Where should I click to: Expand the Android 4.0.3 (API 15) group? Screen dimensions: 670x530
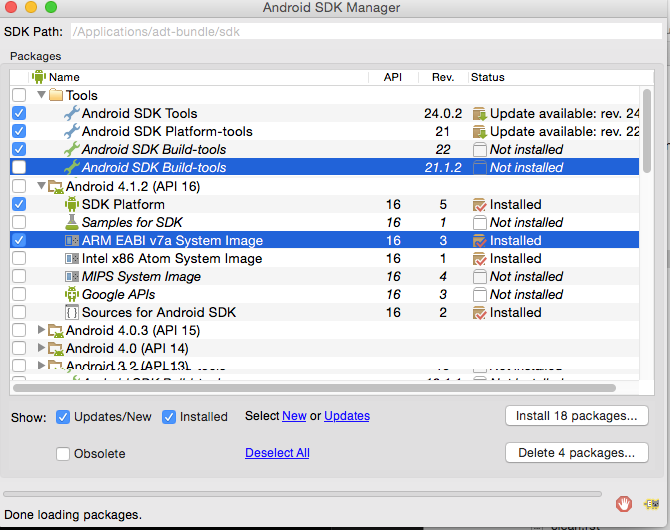coord(41,330)
